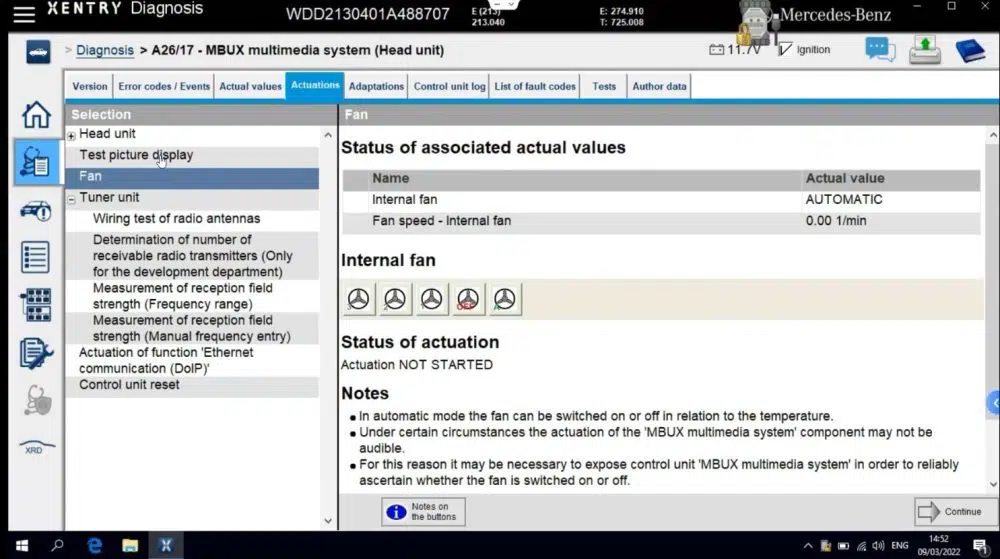Set internal fan to automatic mode
1000x559 pixels.
(x=505, y=299)
